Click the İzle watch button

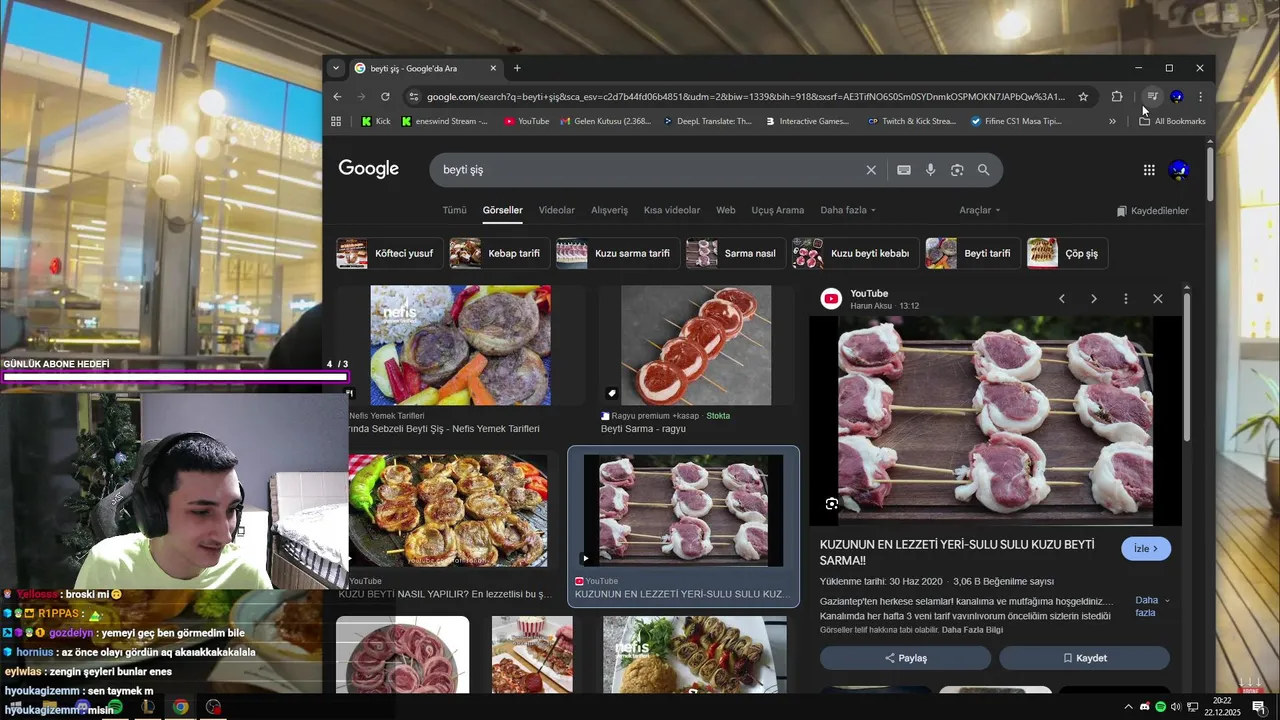(x=1146, y=549)
